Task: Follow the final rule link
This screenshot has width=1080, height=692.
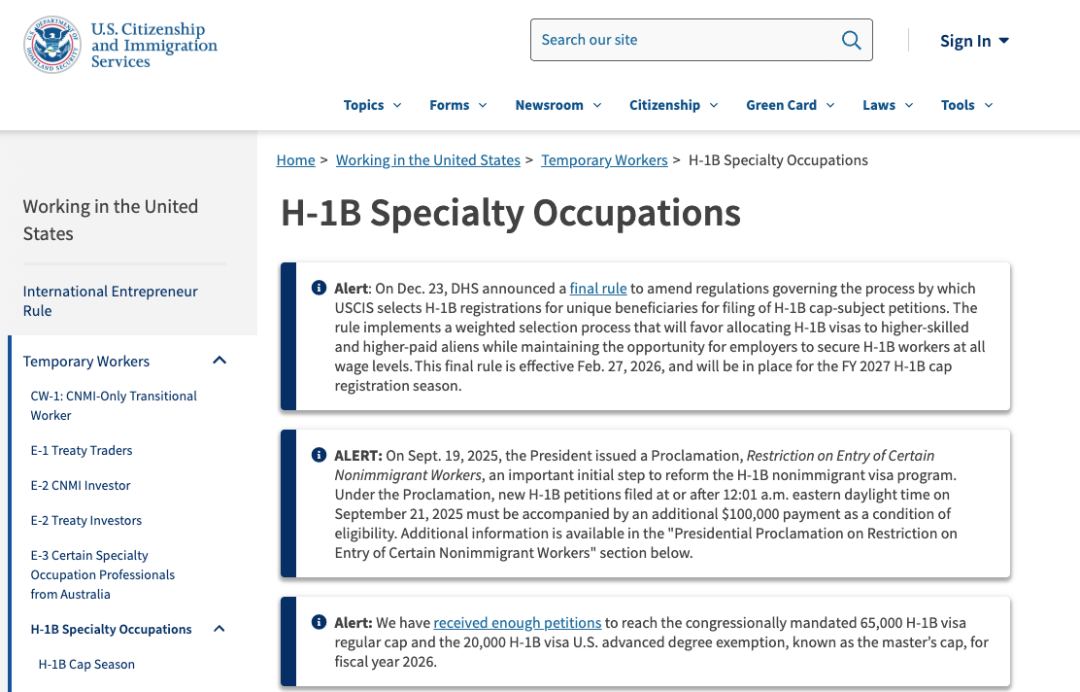Action: tap(598, 288)
